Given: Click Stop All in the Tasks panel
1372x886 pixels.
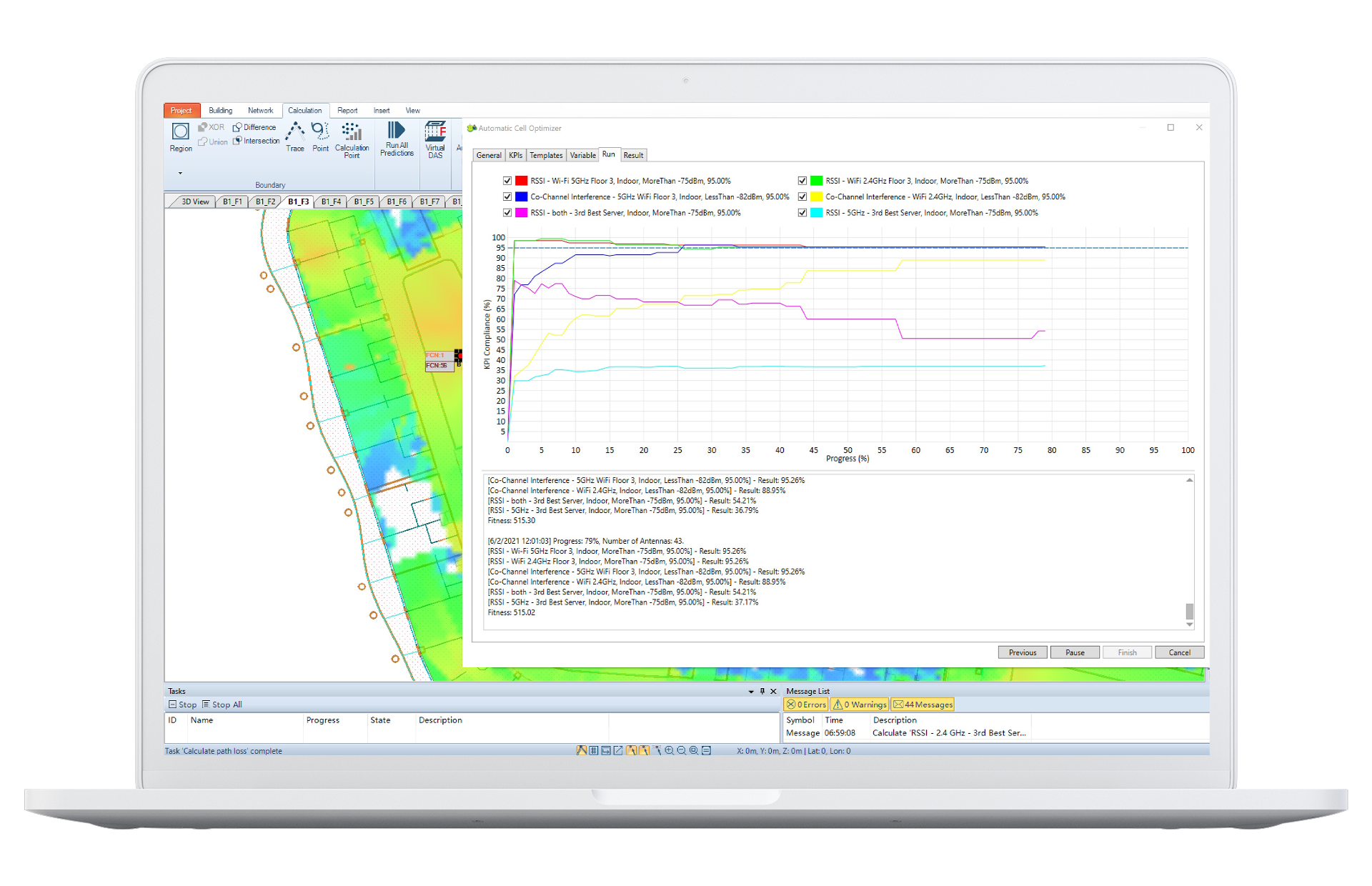Looking at the screenshot, I should tap(222, 705).
